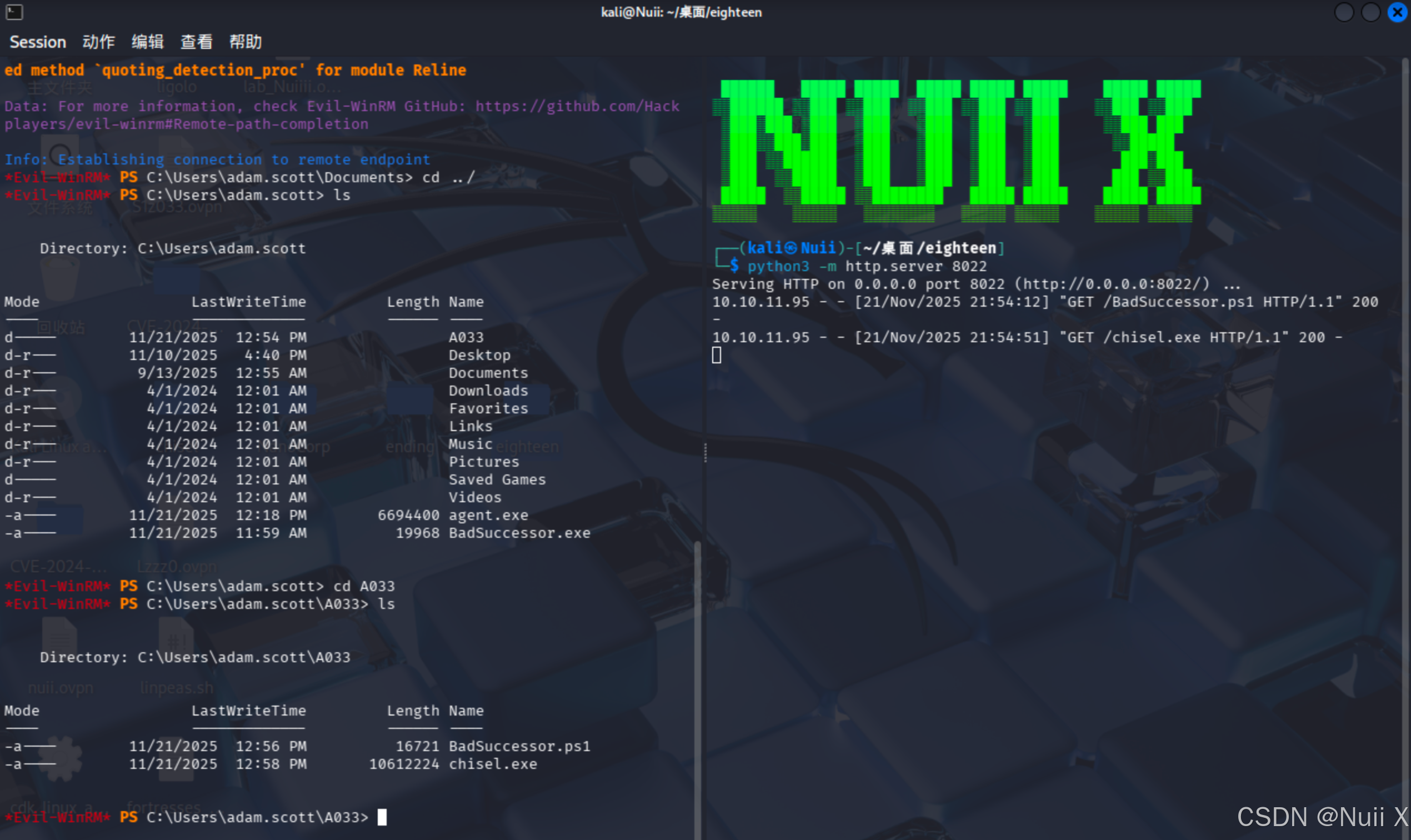Click the terminal app icon in the title bar

[14, 12]
